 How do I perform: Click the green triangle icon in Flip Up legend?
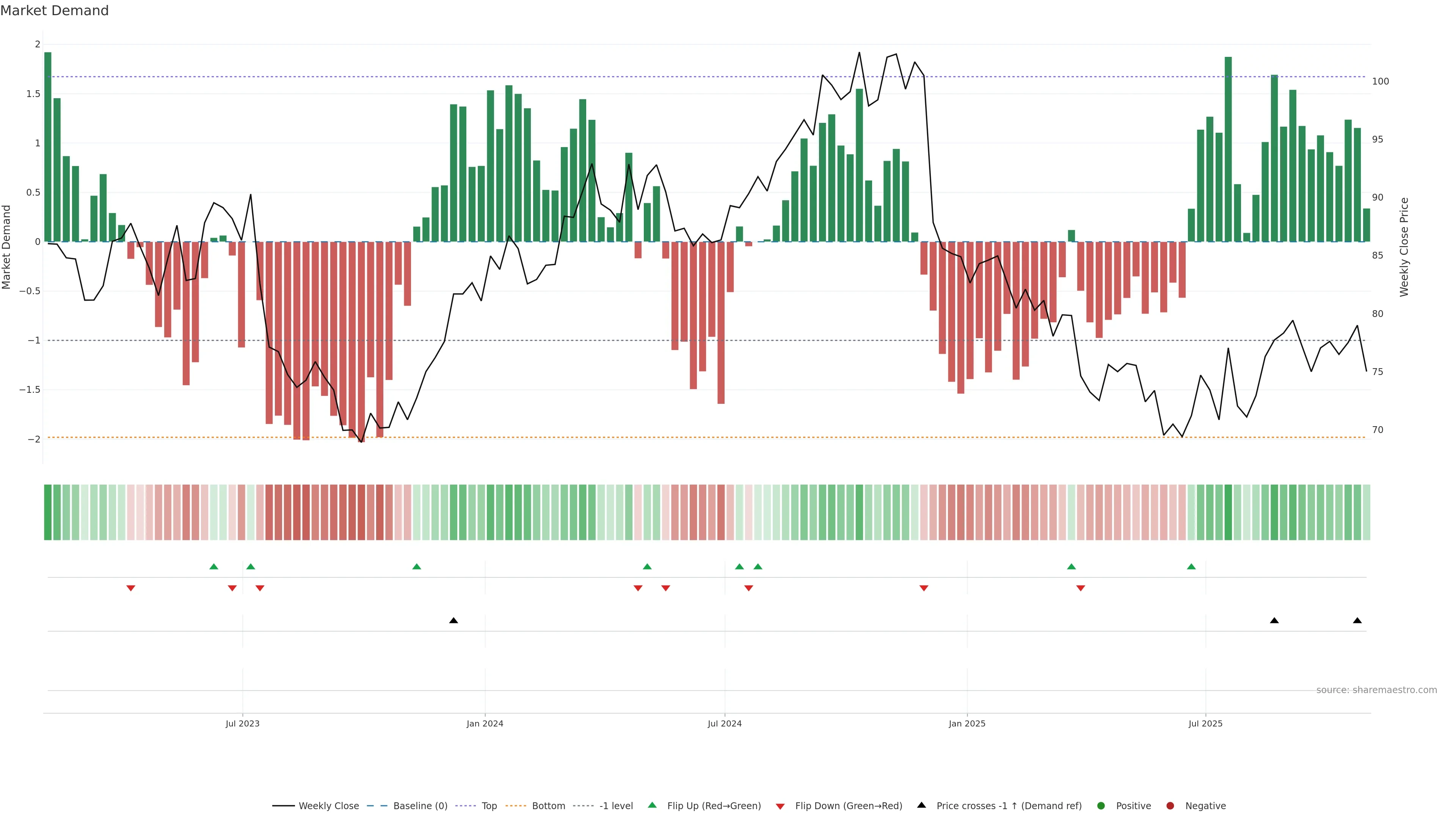click(652, 805)
